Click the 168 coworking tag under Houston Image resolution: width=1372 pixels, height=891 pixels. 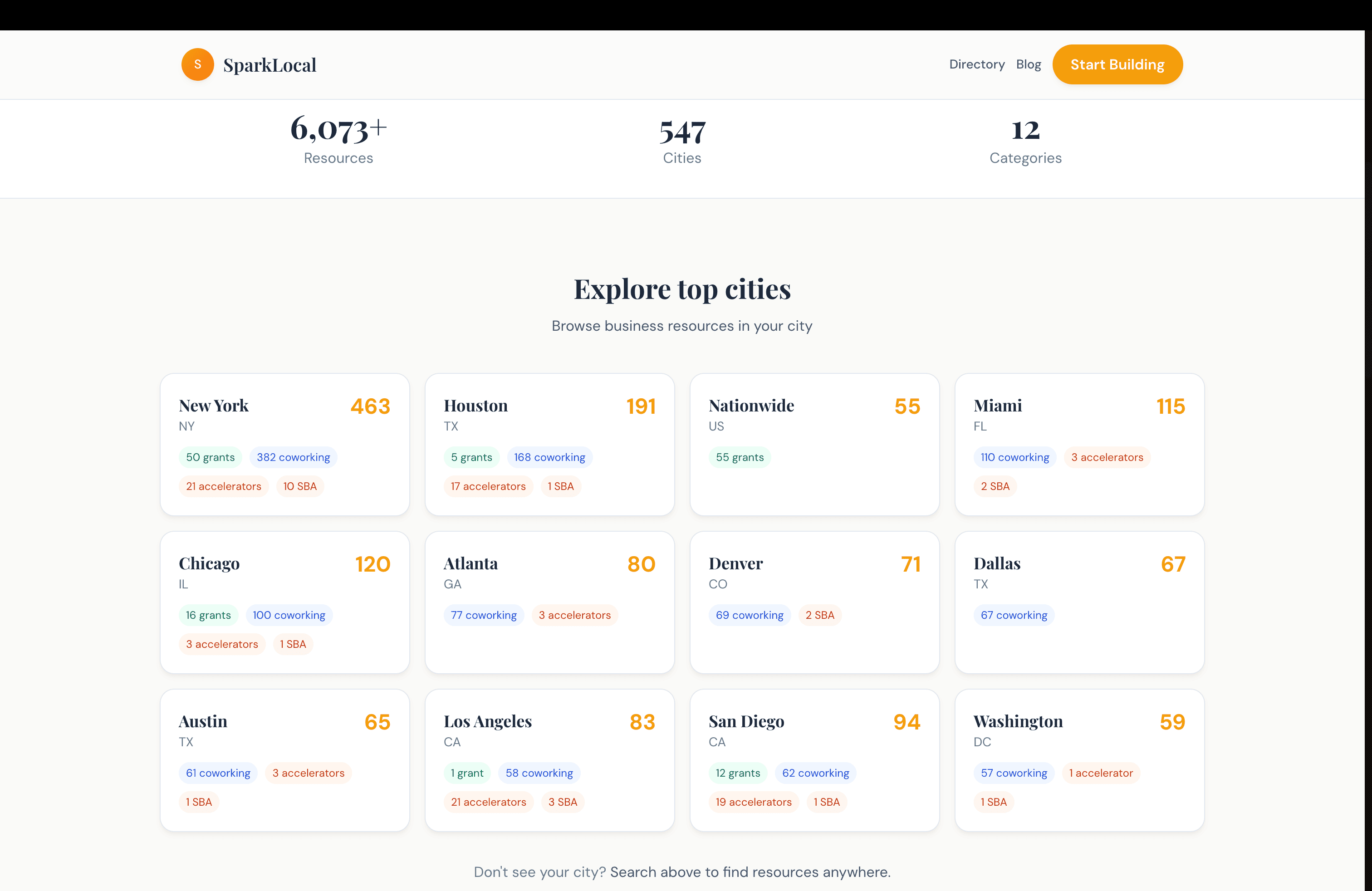549,456
